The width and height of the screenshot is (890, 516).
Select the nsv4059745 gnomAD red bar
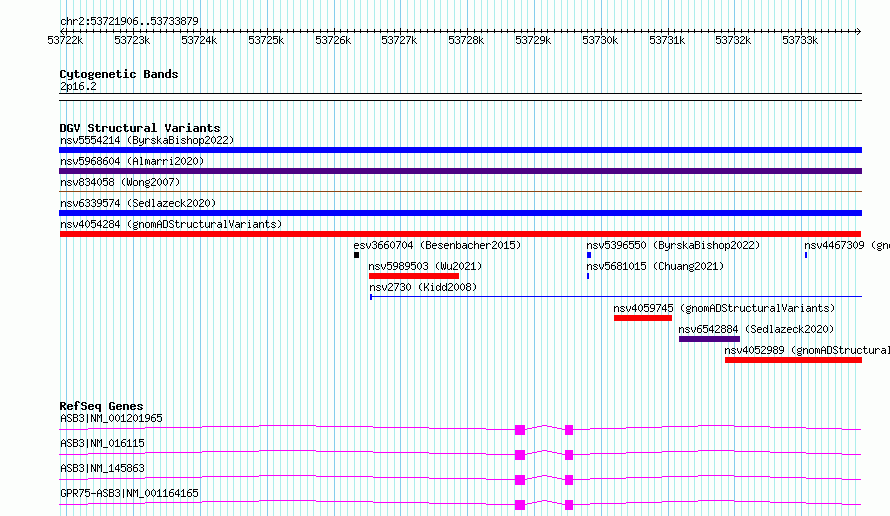[x=643, y=318]
